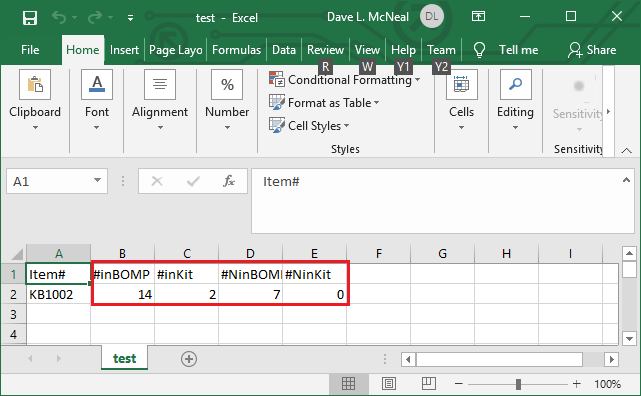
Task: Switch to Page Layout view in status bar
Action: point(388,384)
